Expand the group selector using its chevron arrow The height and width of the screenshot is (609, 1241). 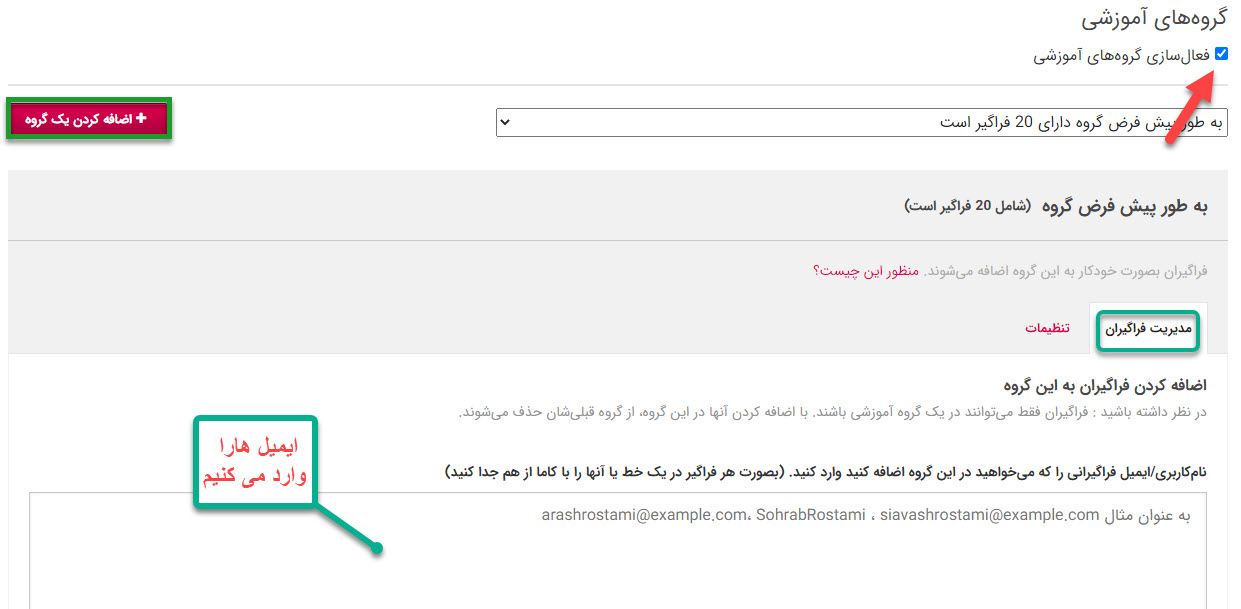click(505, 122)
